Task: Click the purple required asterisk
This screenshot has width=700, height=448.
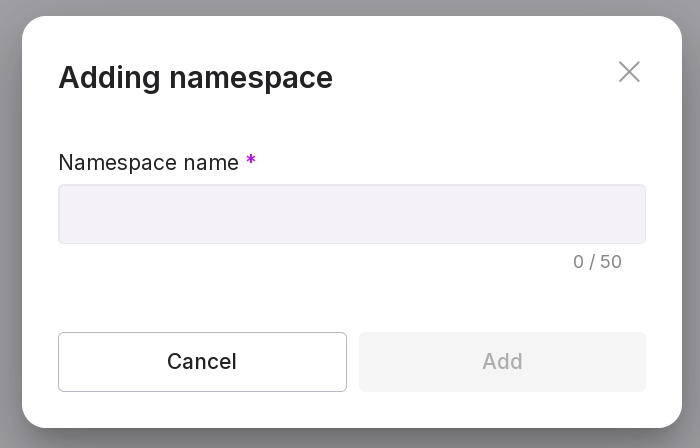Action: click(251, 161)
